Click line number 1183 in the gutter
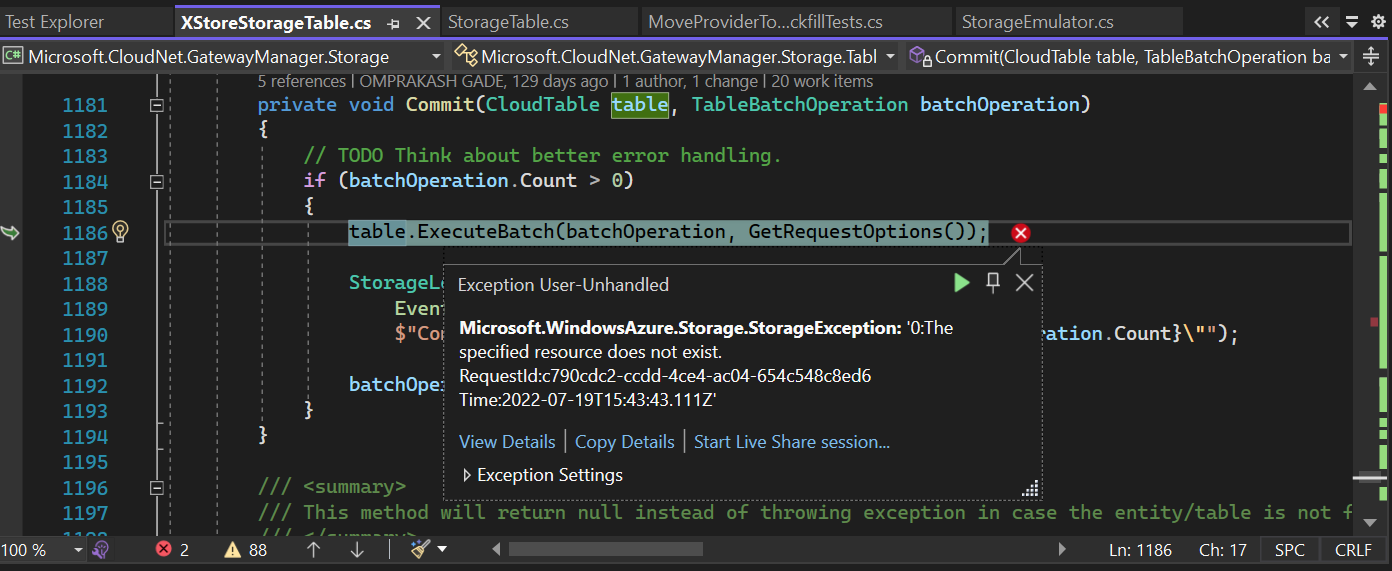The image size is (1392, 571). tap(85, 156)
